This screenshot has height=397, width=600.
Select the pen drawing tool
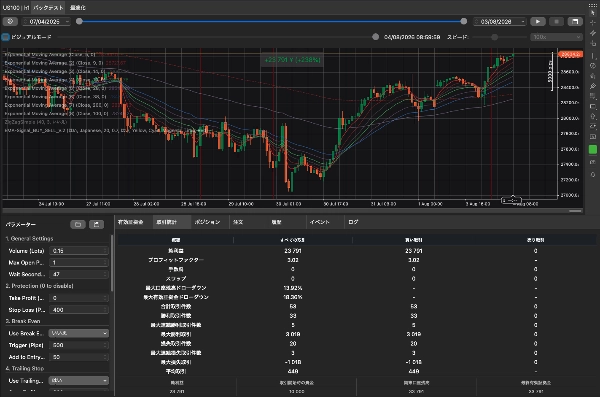(593, 86)
